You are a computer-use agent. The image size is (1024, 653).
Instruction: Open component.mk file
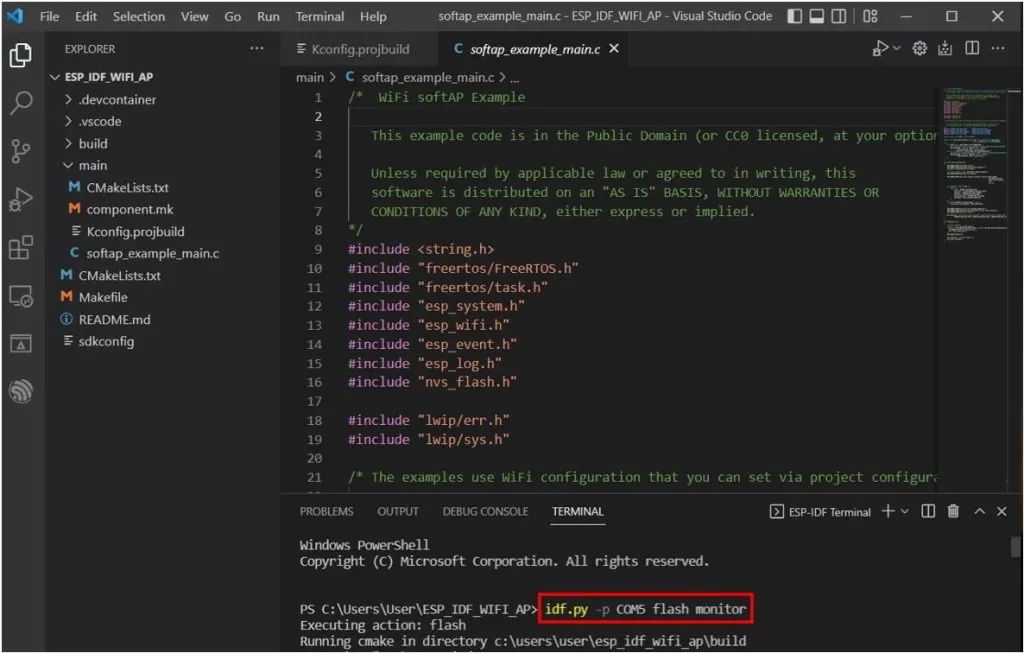pos(163,209)
